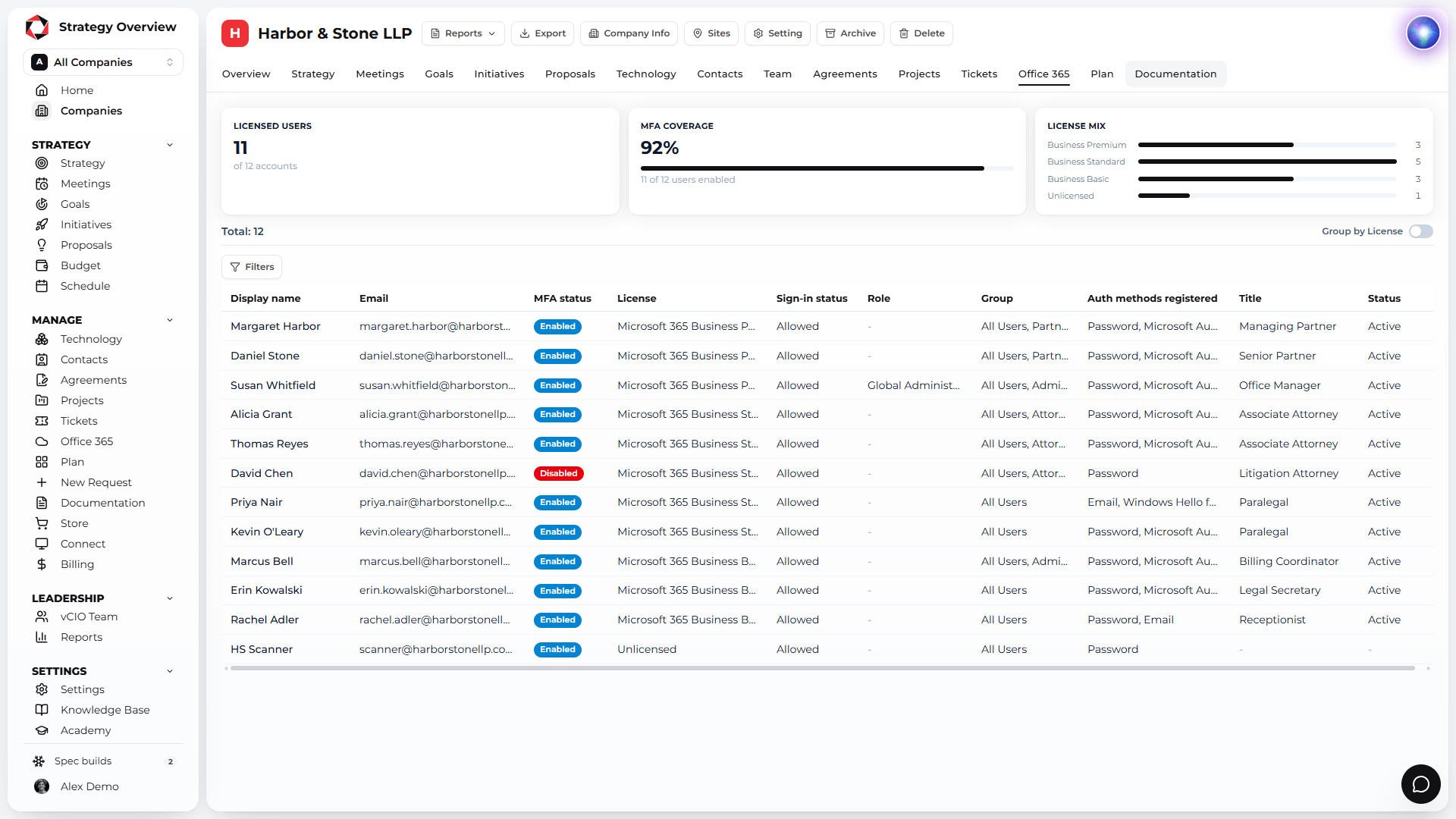Viewport: 1456px width, 819px height.
Task: Click the Store shopping cart icon
Action: (x=42, y=523)
